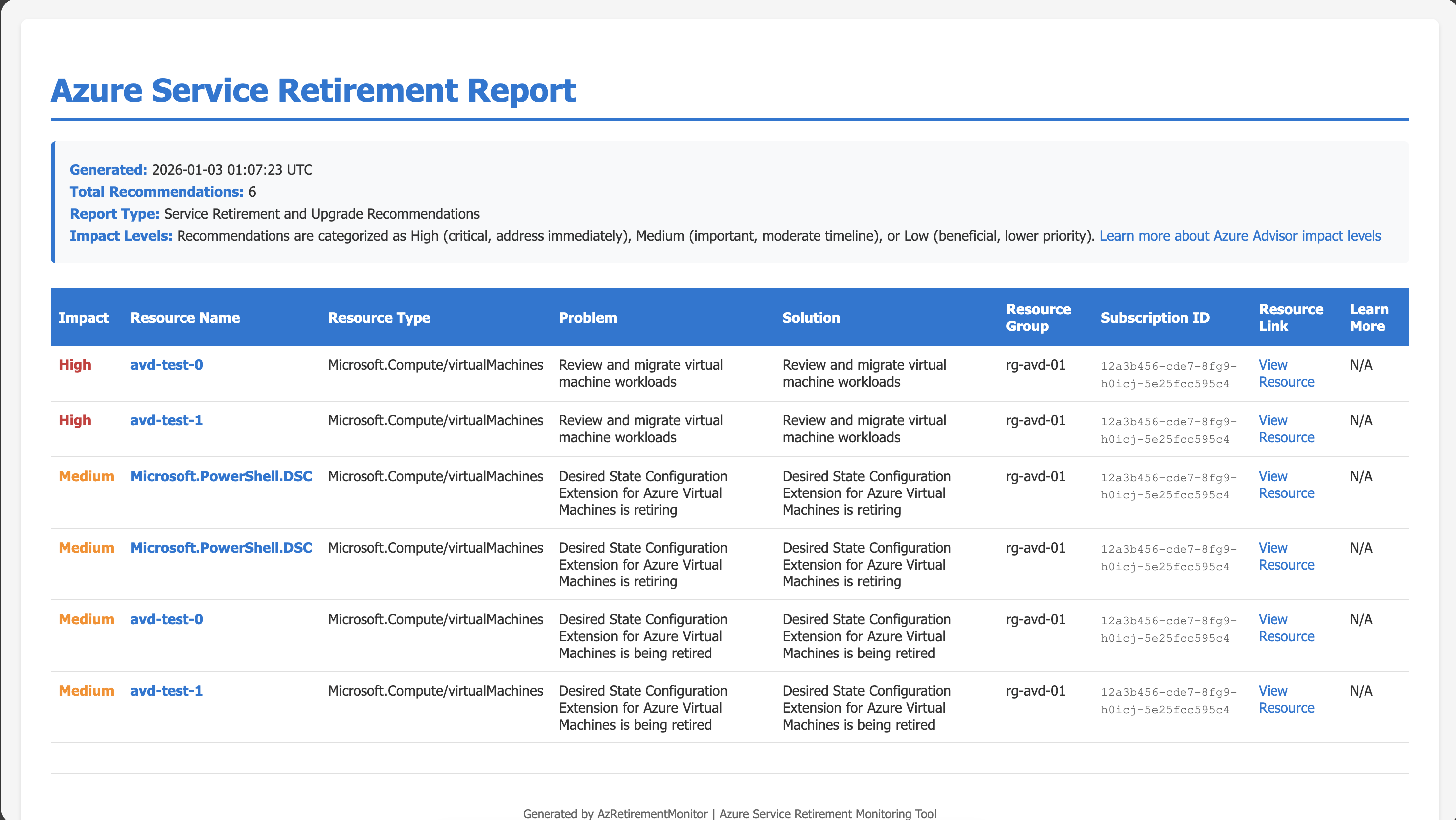Click View Resource link in first row
This screenshot has width=1456, height=820.
point(1285,373)
